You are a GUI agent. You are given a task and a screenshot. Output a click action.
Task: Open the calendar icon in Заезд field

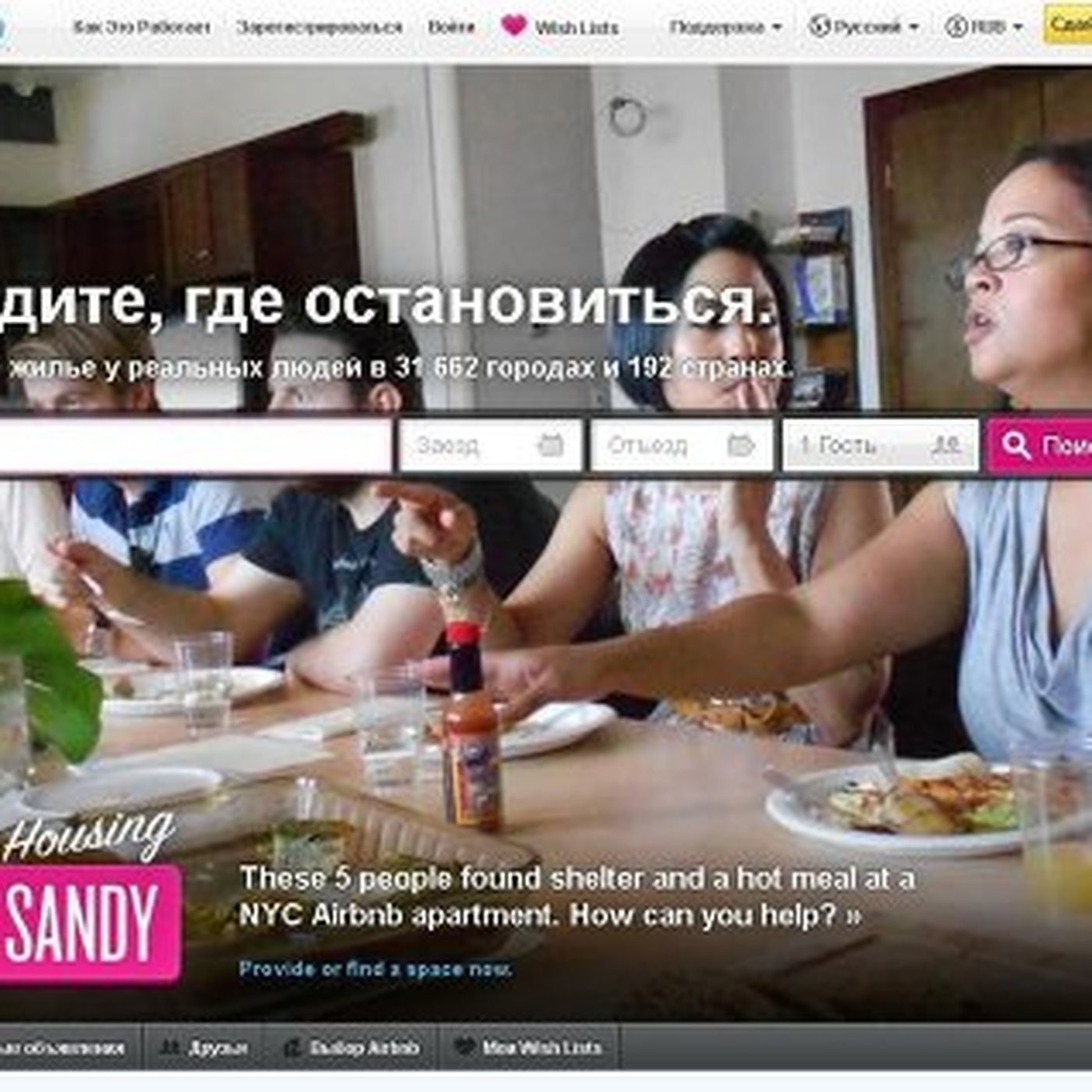click(x=551, y=445)
